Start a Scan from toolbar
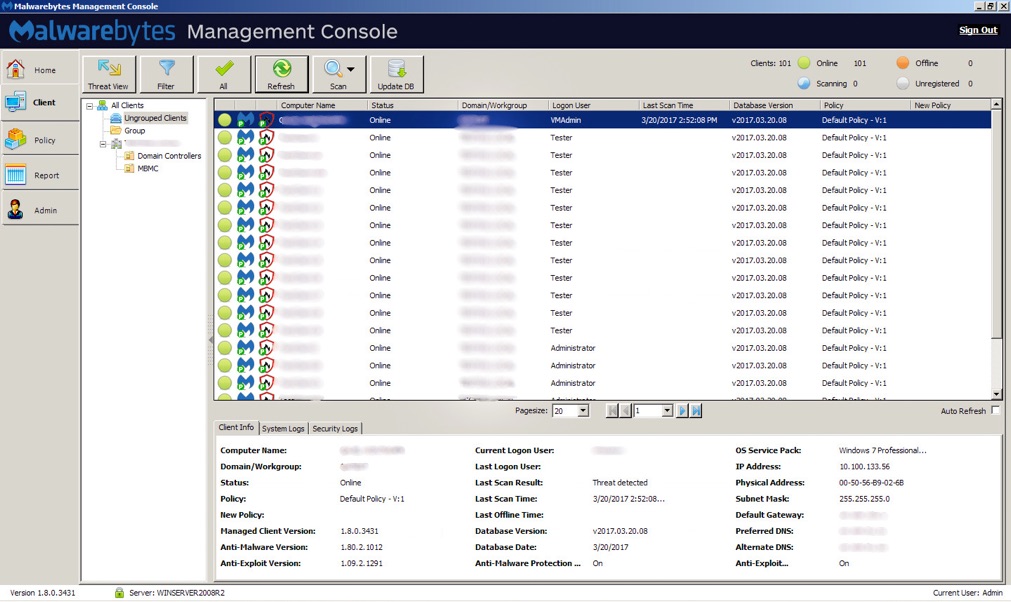Image resolution: width=1011 pixels, height=602 pixels. (x=335, y=73)
